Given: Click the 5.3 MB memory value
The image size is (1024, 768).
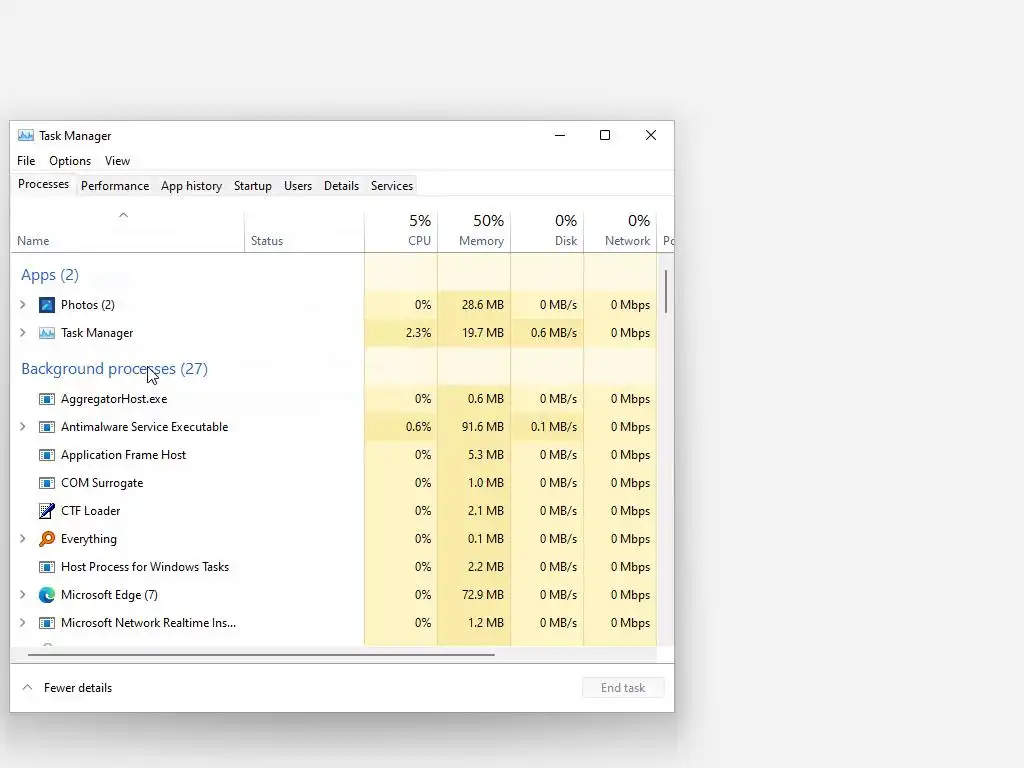Looking at the screenshot, I should 486,455.
